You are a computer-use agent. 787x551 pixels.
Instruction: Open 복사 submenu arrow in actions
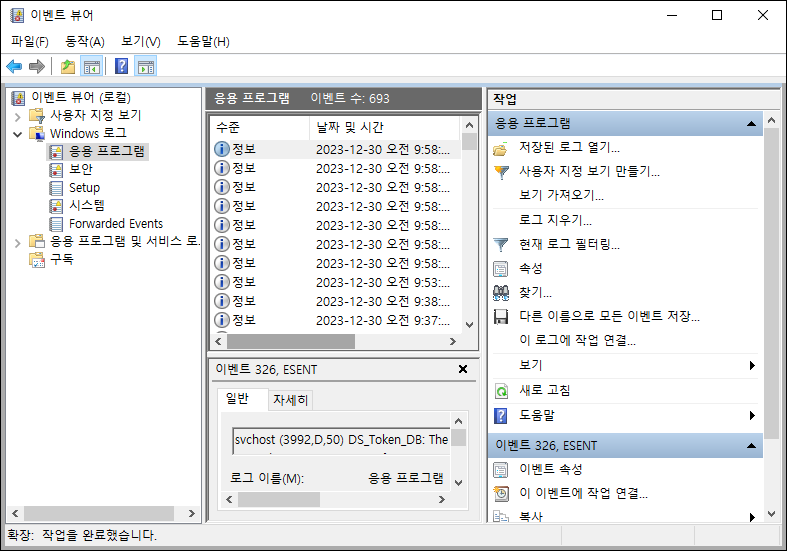(752, 517)
